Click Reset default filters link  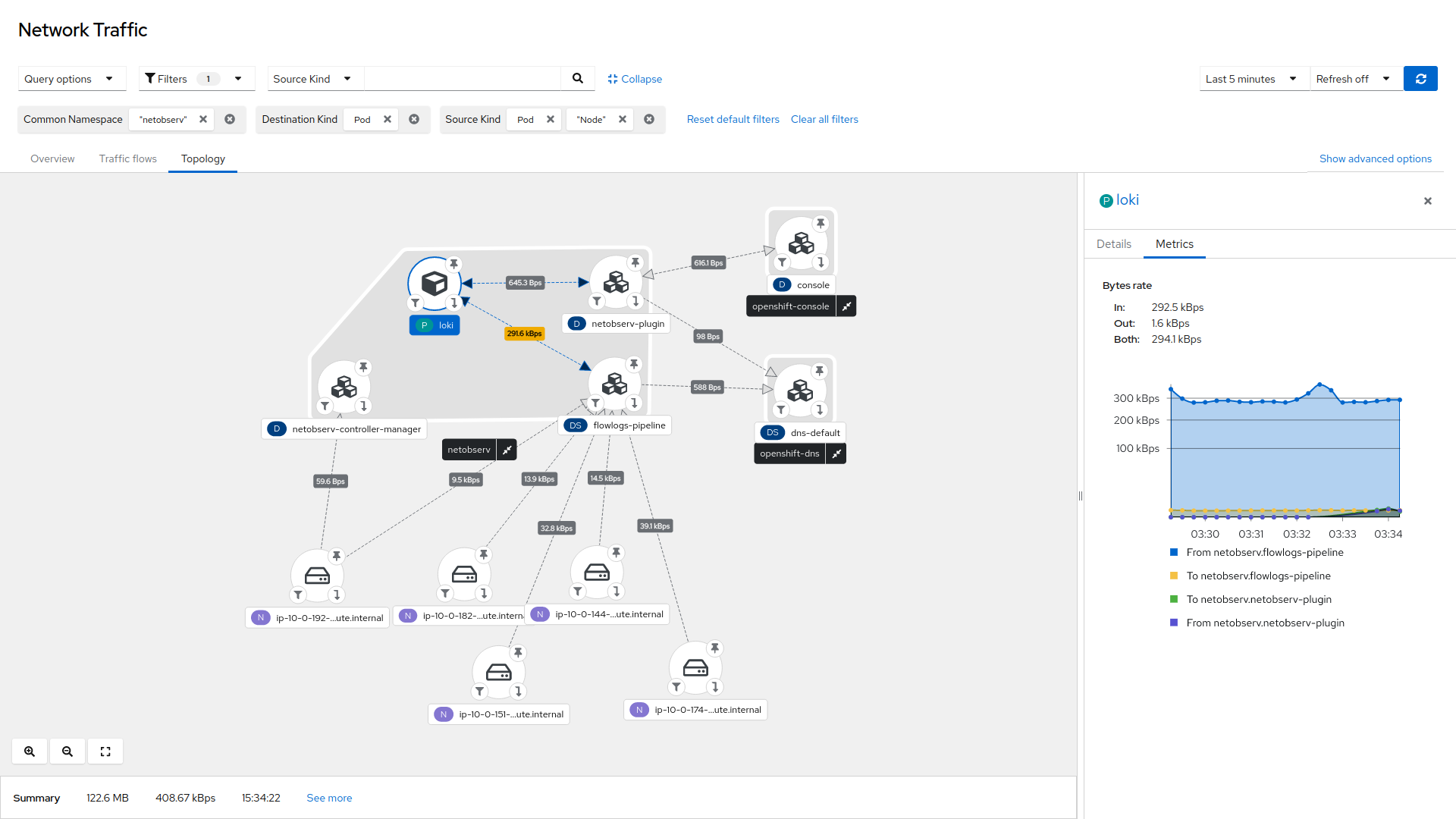[733, 119]
